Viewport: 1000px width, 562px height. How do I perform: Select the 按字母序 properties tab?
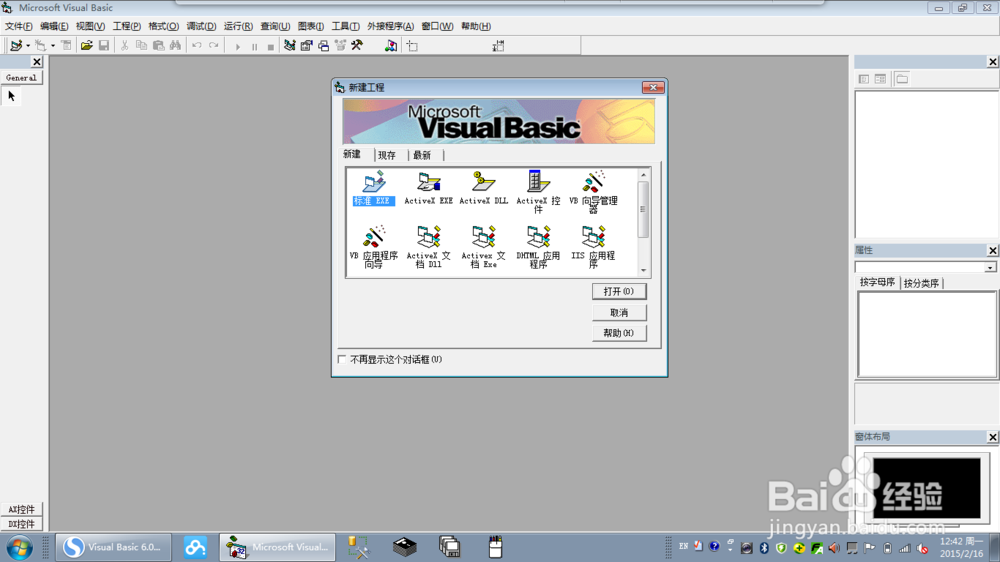click(x=877, y=282)
